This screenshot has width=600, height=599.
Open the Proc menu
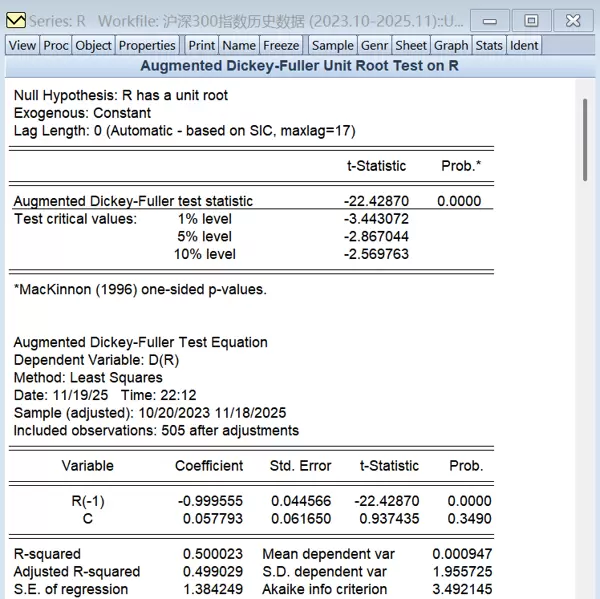pos(56,45)
